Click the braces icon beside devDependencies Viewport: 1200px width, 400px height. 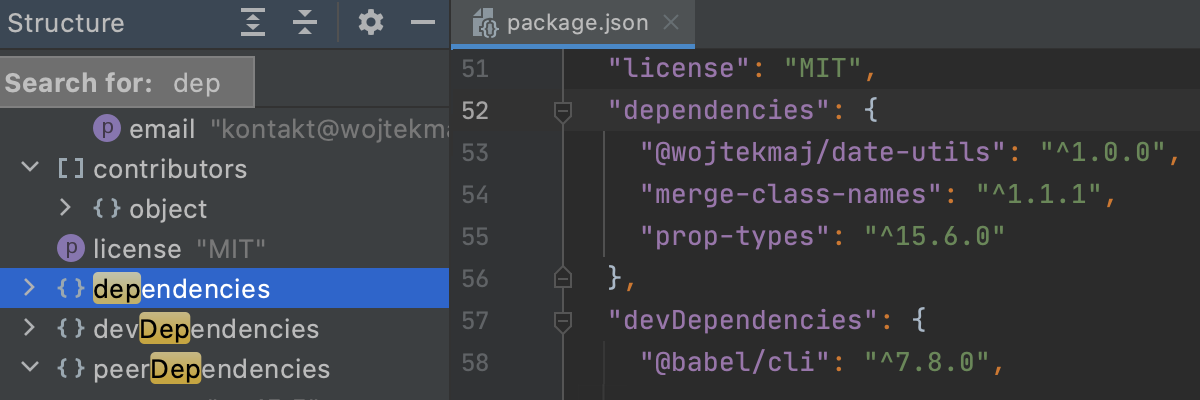(x=71, y=328)
